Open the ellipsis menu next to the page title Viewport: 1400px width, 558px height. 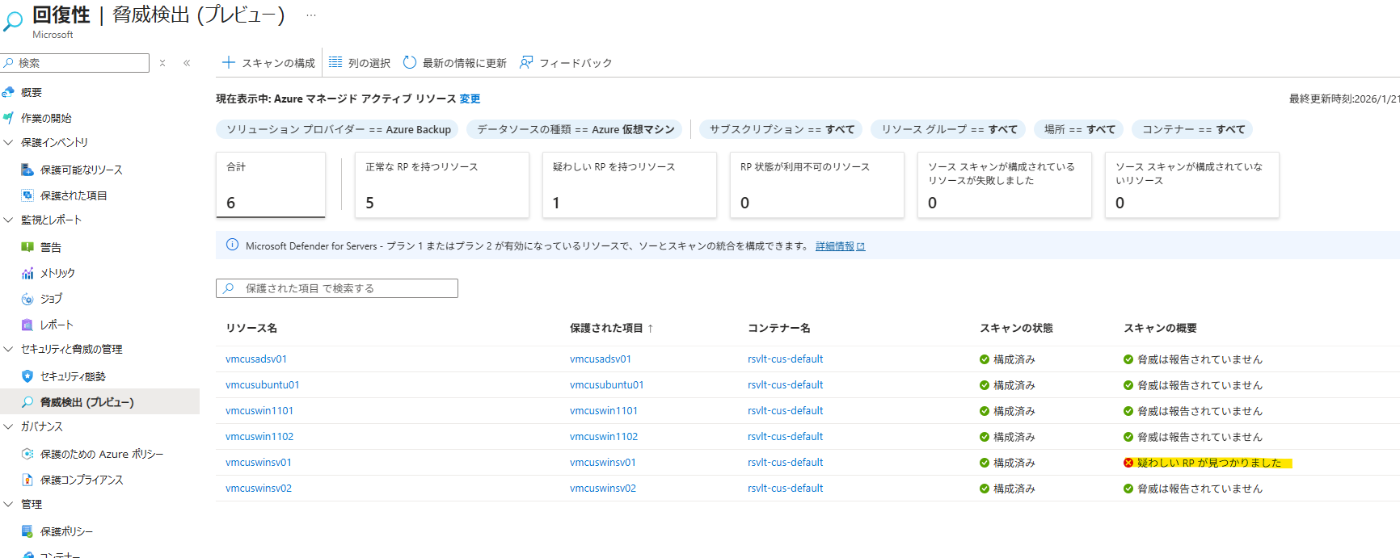click(x=311, y=15)
